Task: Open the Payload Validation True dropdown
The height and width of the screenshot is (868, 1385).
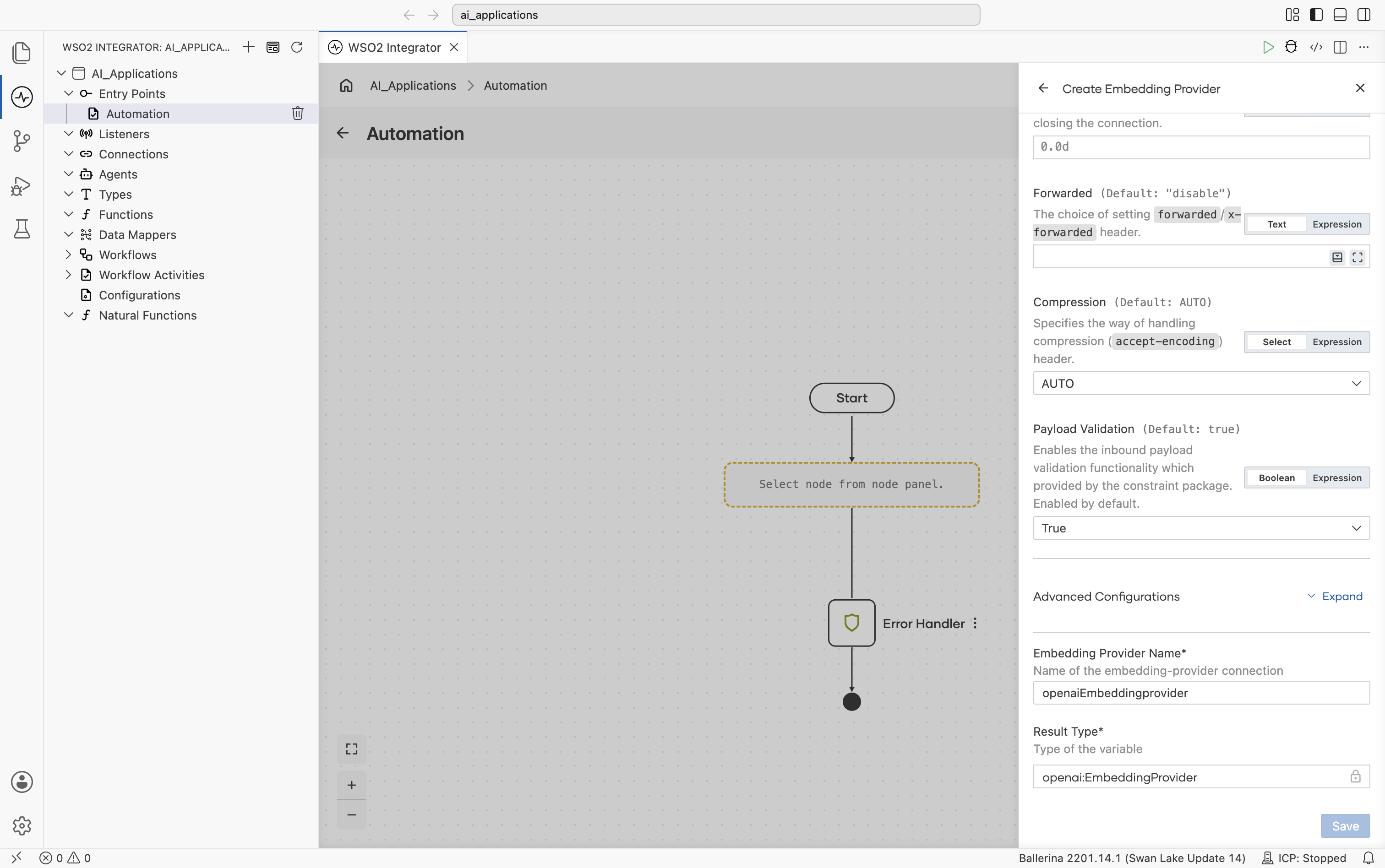Action: pos(1201,528)
